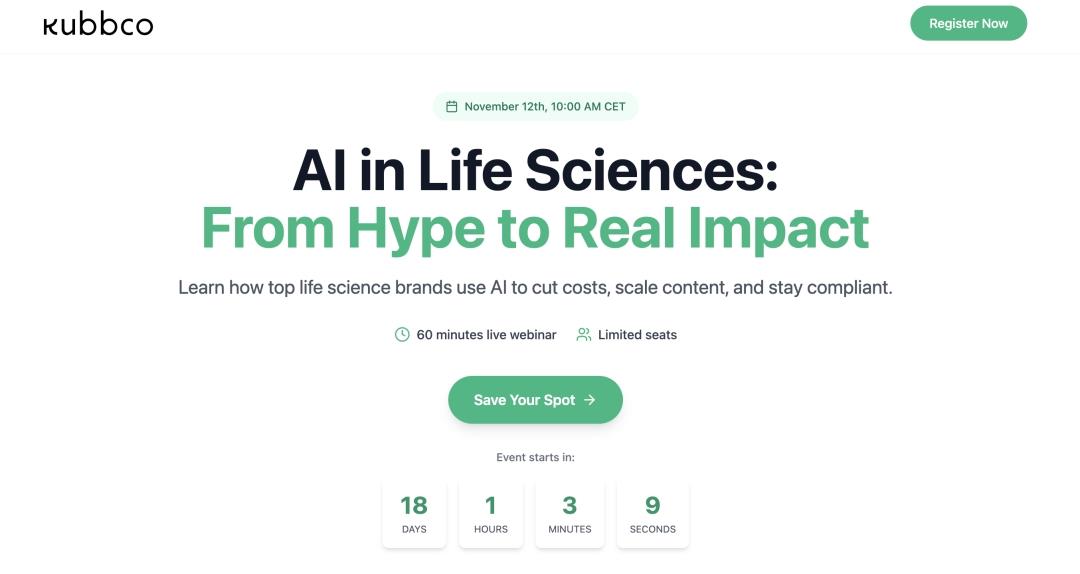Click the number 18 in countdown

(414, 505)
